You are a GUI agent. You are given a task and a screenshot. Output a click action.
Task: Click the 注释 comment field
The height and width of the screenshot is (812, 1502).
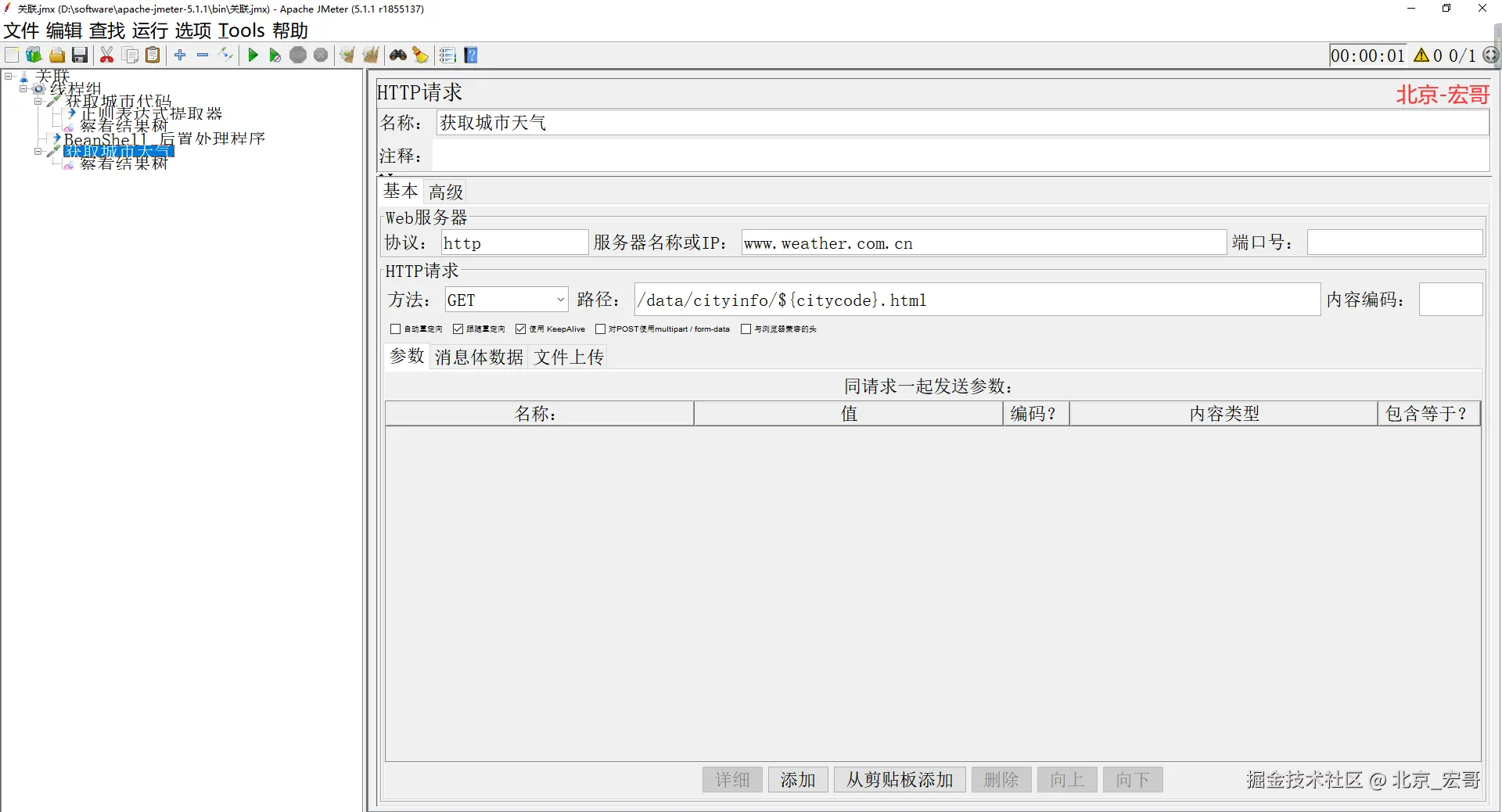[961, 156]
